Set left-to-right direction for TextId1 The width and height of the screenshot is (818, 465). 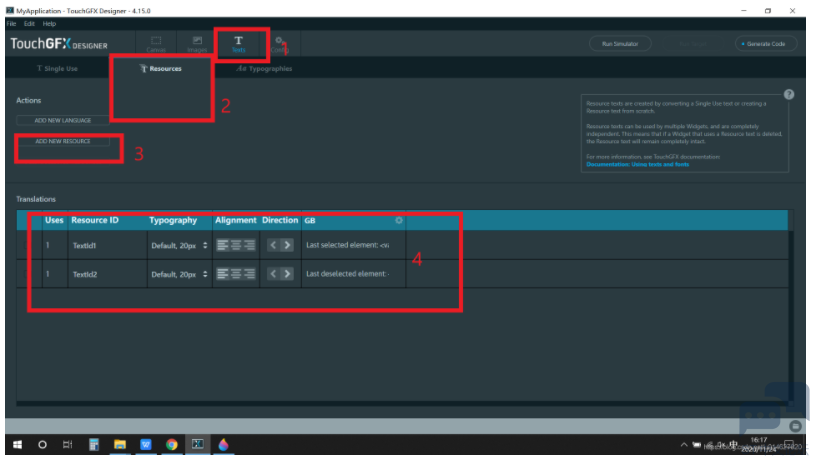[x=287, y=245]
